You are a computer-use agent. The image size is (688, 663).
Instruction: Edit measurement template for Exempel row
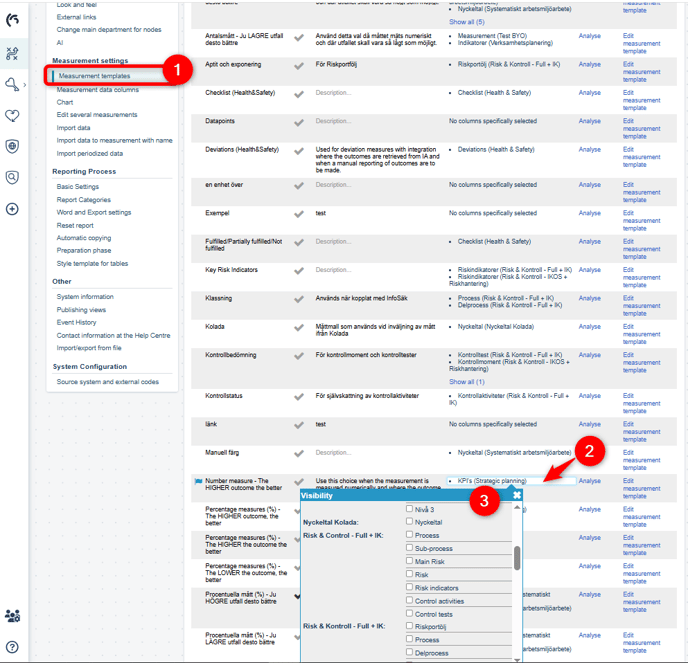pos(641,220)
